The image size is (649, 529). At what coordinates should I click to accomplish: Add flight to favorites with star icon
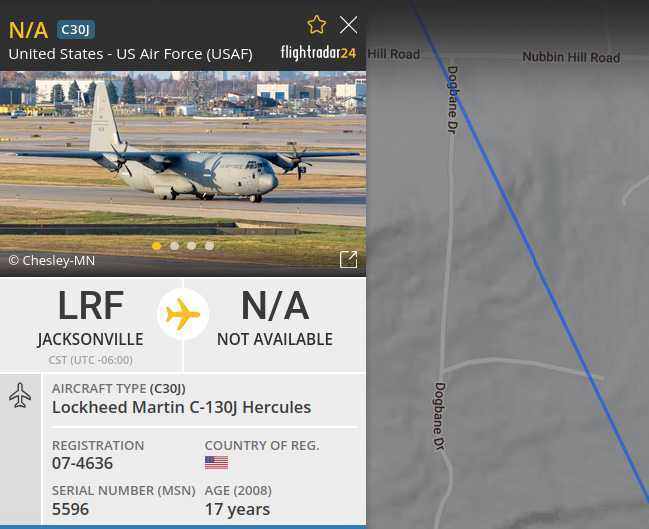(317, 25)
